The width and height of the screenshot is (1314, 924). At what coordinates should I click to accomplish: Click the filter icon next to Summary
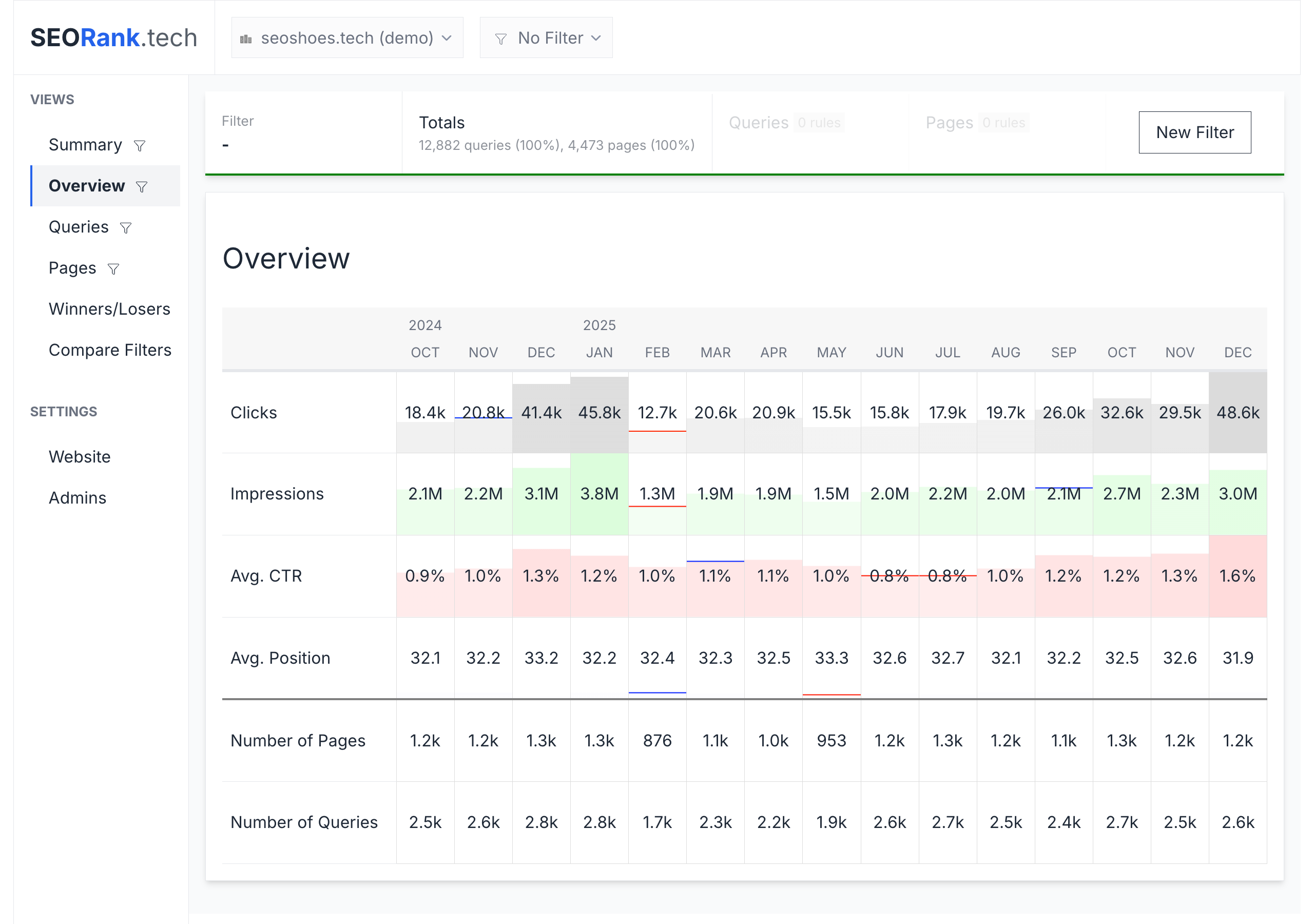click(140, 146)
